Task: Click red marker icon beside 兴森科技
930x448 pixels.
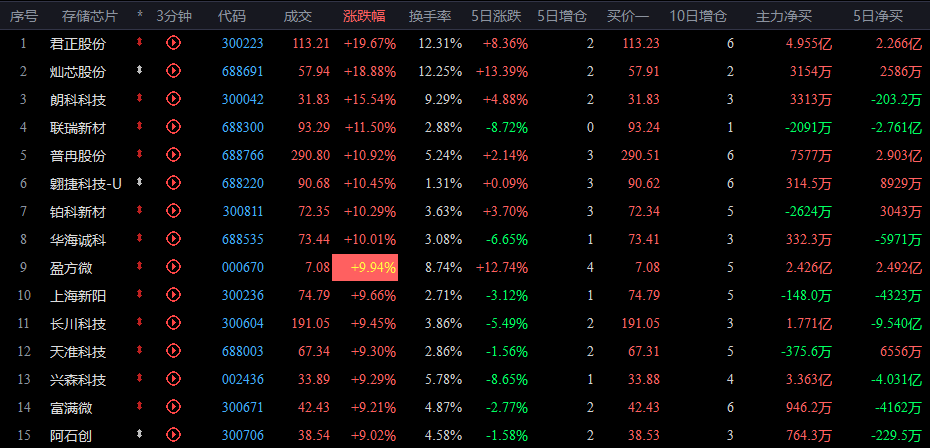Action: 139,378
